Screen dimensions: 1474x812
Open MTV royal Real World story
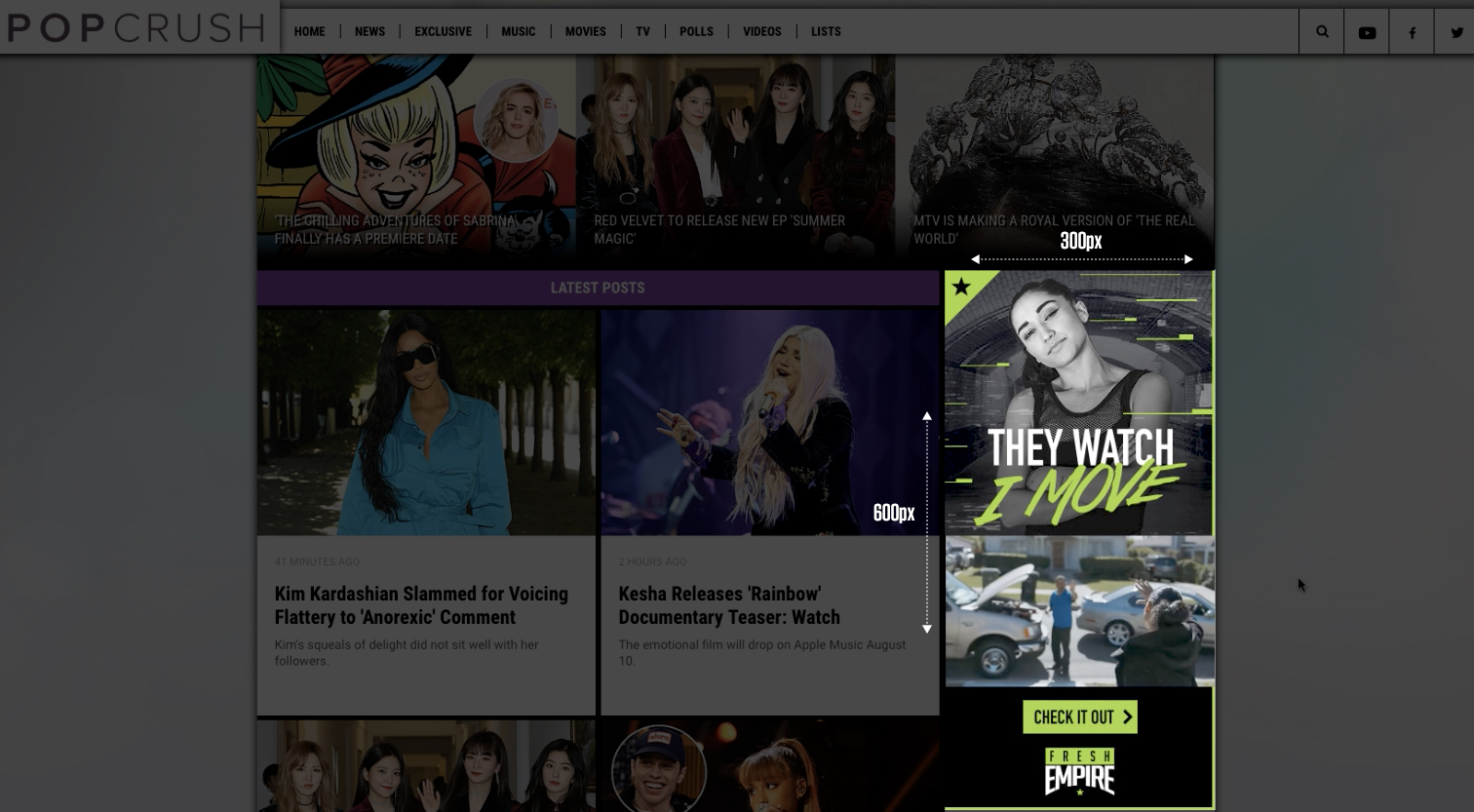point(1054,229)
